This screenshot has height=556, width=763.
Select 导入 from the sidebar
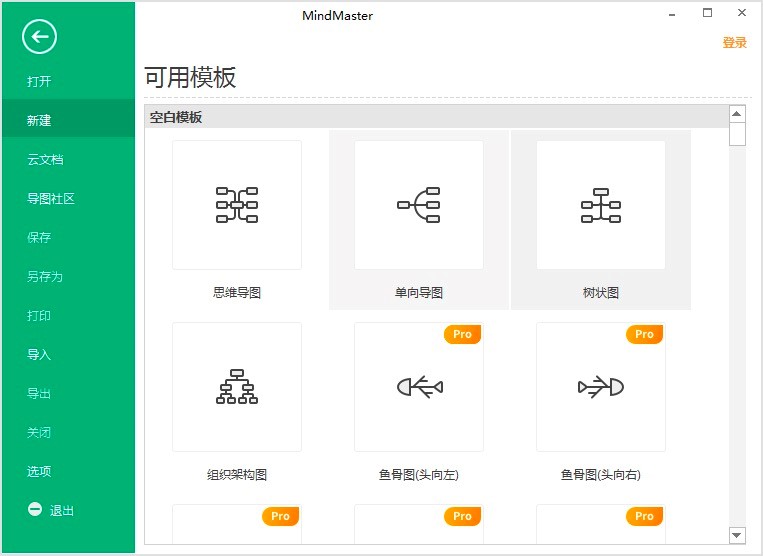pos(39,354)
